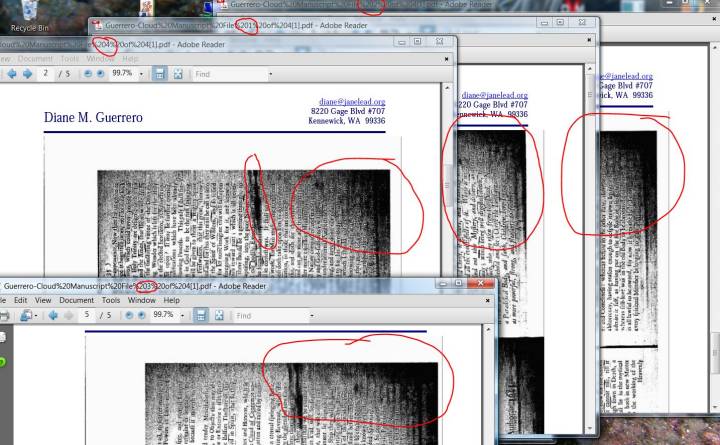Image resolution: width=720 pixels, height=445 pixels.
Task: Click scrollbar thumb in rightmost window
Action: pyautogui.click(x=714, y=353)
